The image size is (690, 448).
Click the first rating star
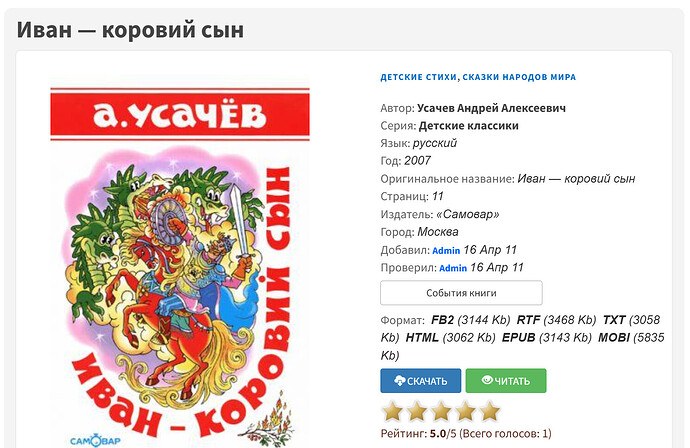[392, 411]
